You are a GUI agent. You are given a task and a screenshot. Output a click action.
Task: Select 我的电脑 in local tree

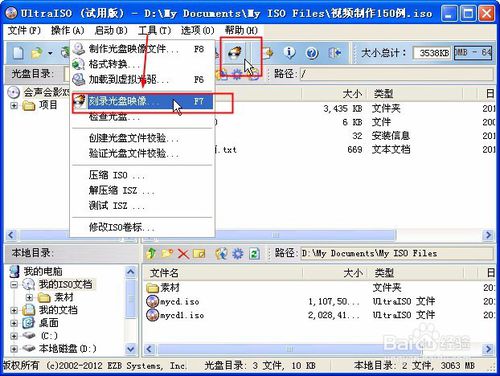coord(43,272)
